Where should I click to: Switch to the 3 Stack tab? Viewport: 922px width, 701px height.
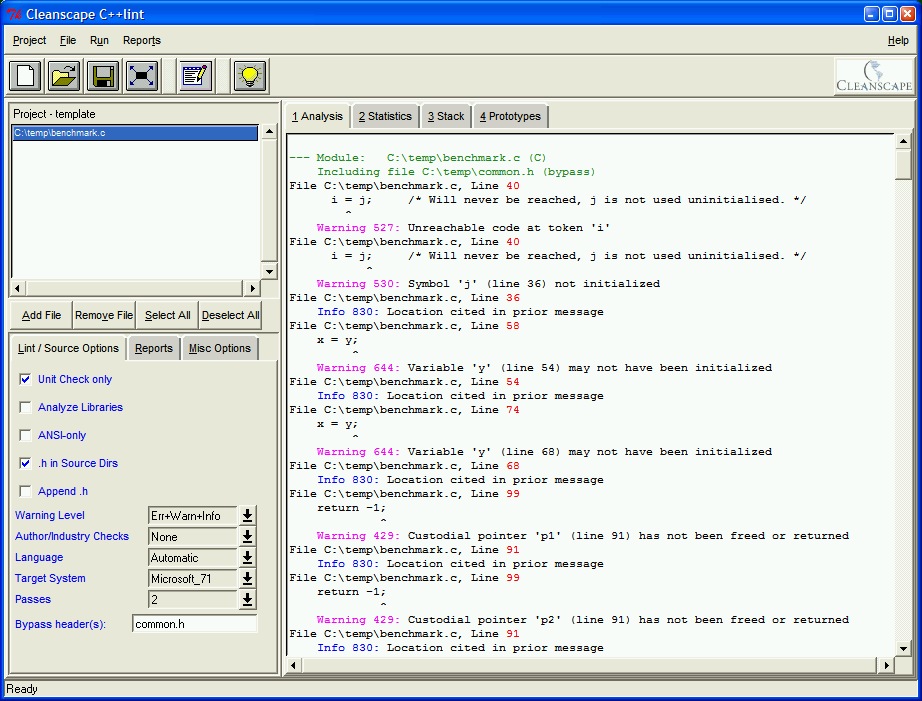(446, 116)
